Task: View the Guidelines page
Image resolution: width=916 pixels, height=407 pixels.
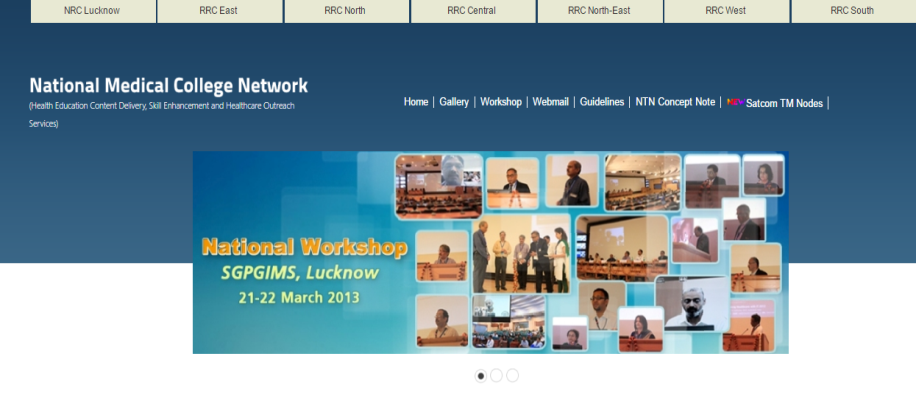Action: pos(602,102)
